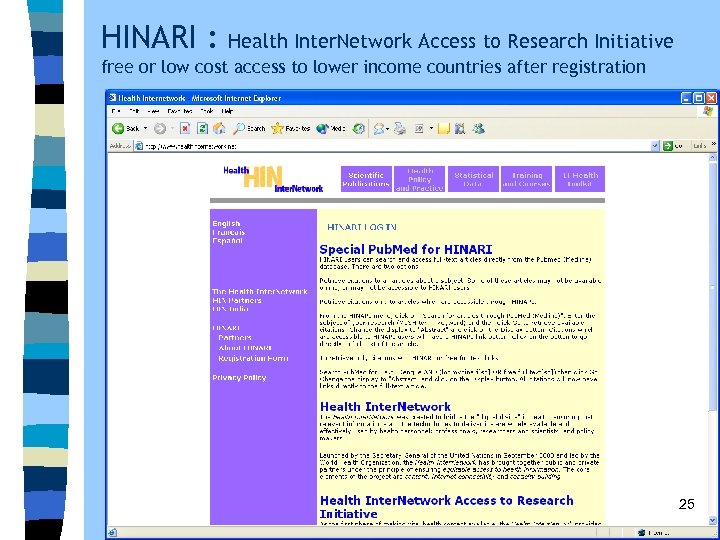Open the HINARI sidebar link
The height and width of the screenshot is (540, 720).
(x=226, y=328)
